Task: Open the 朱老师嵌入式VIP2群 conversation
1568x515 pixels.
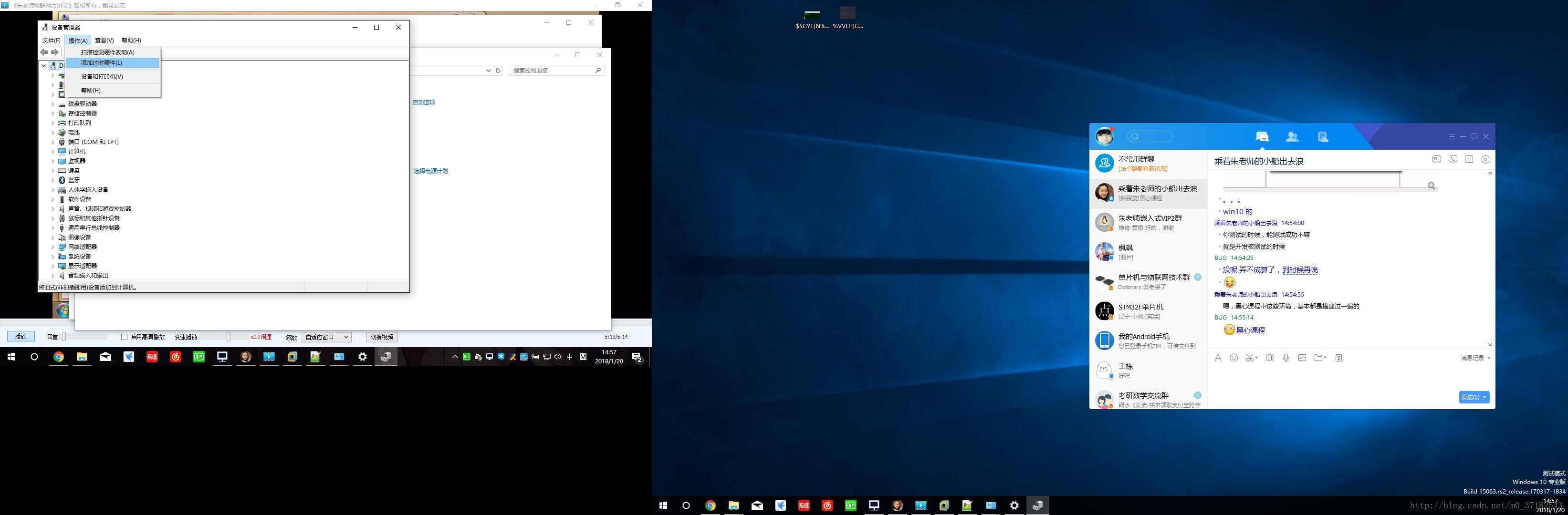Action: click(x=1148, y=223)
